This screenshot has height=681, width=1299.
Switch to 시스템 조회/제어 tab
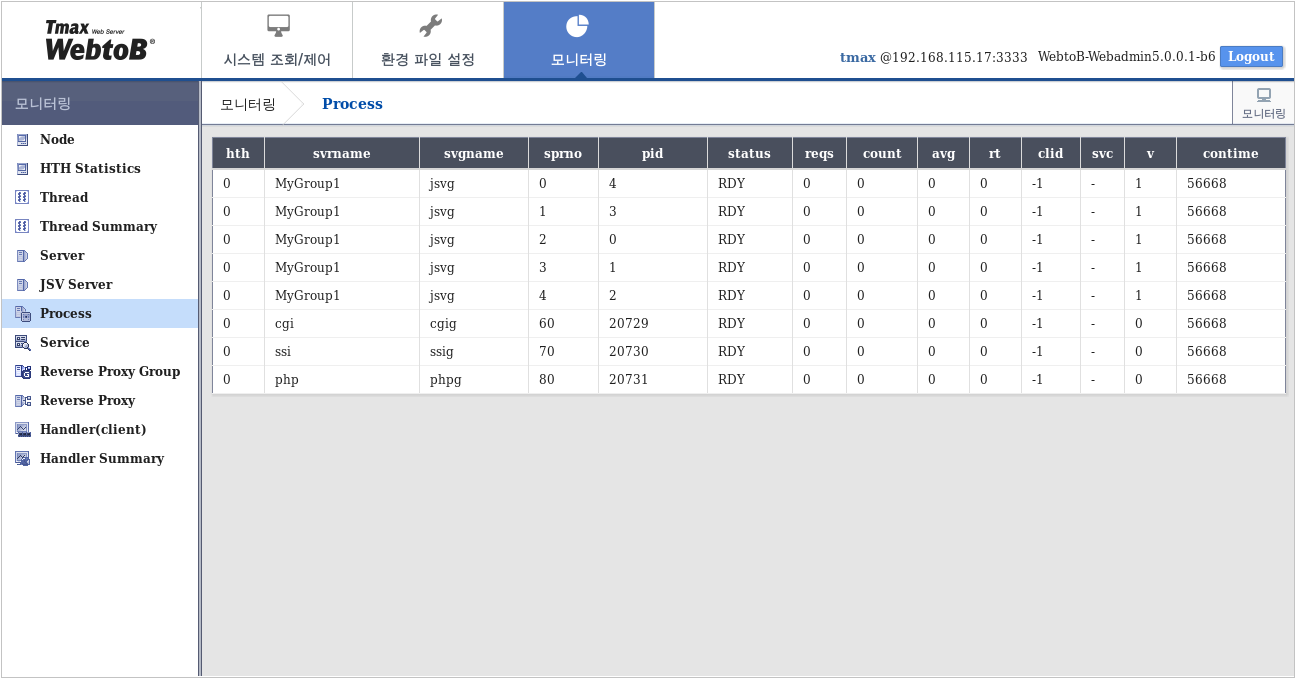pos(277,40)
